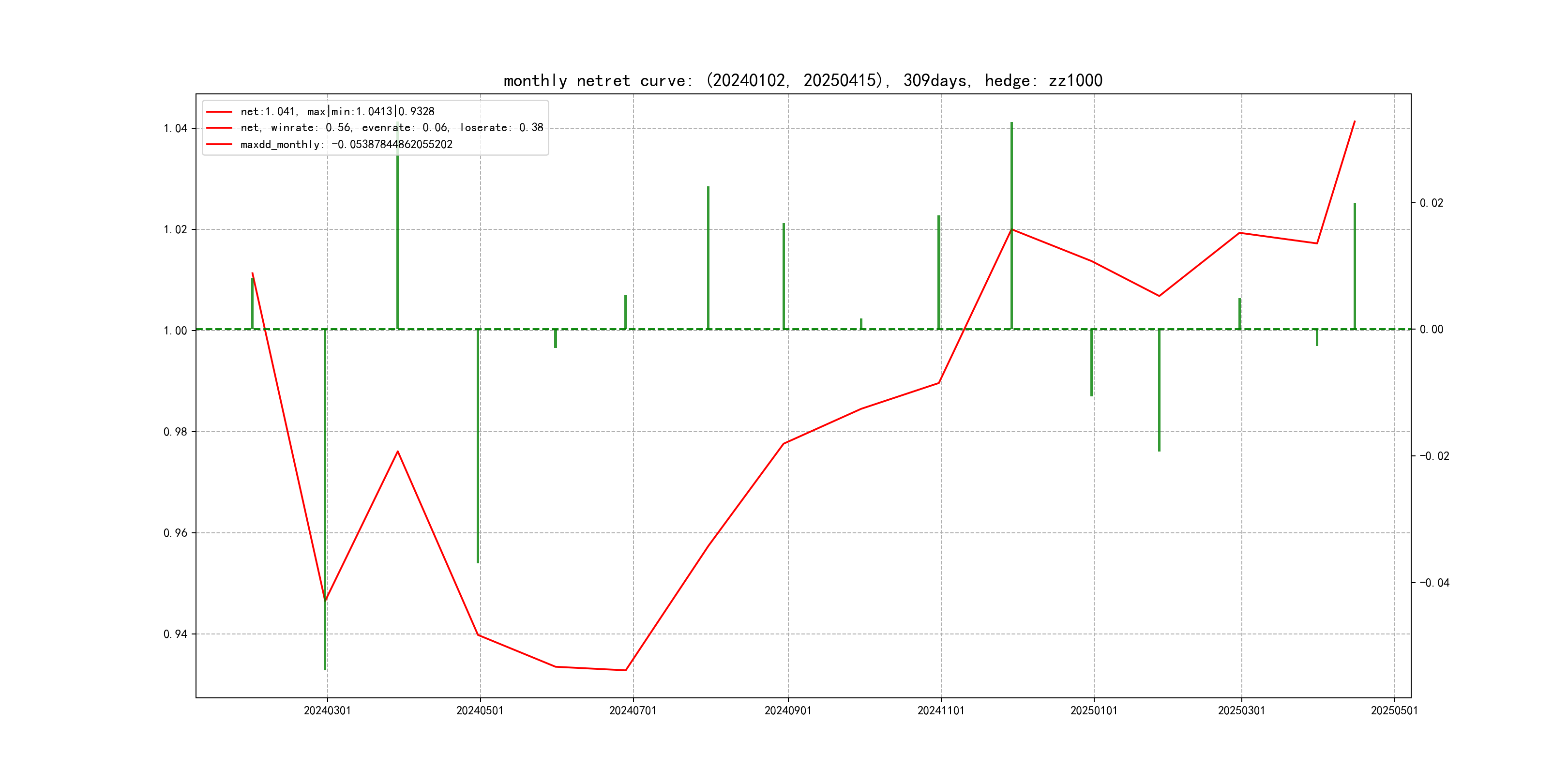Click x-axis label 20240901

pos(788,711)
